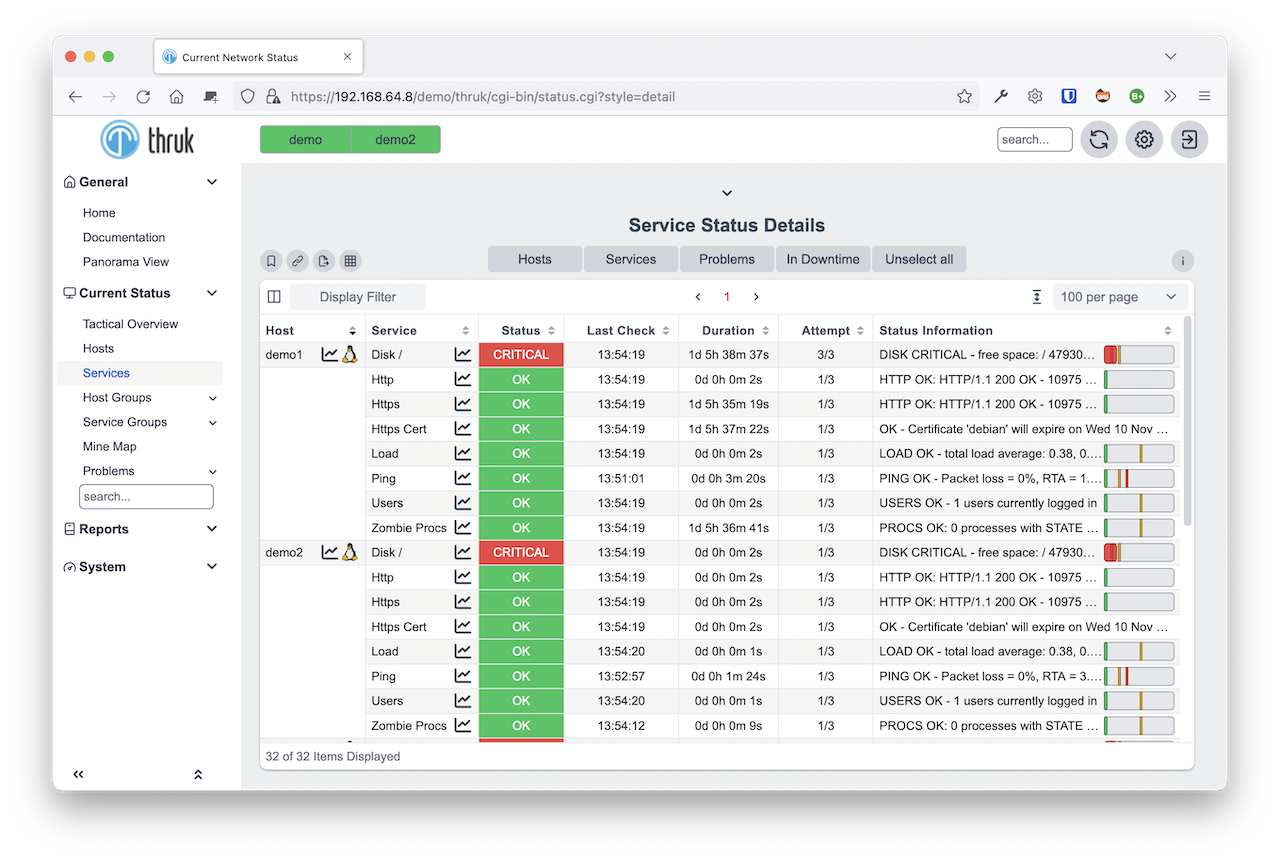Collapse all sidebar sections with the double-up arrow
The width and height of the screenshot is (1280, 860).
[198, 774]
